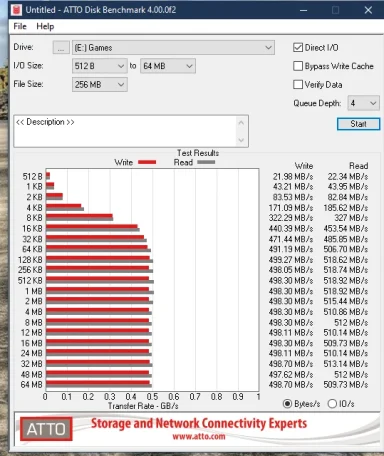Click the Test Results heading
This screenshot has width=384, height=456.
(x=198, y=153)
